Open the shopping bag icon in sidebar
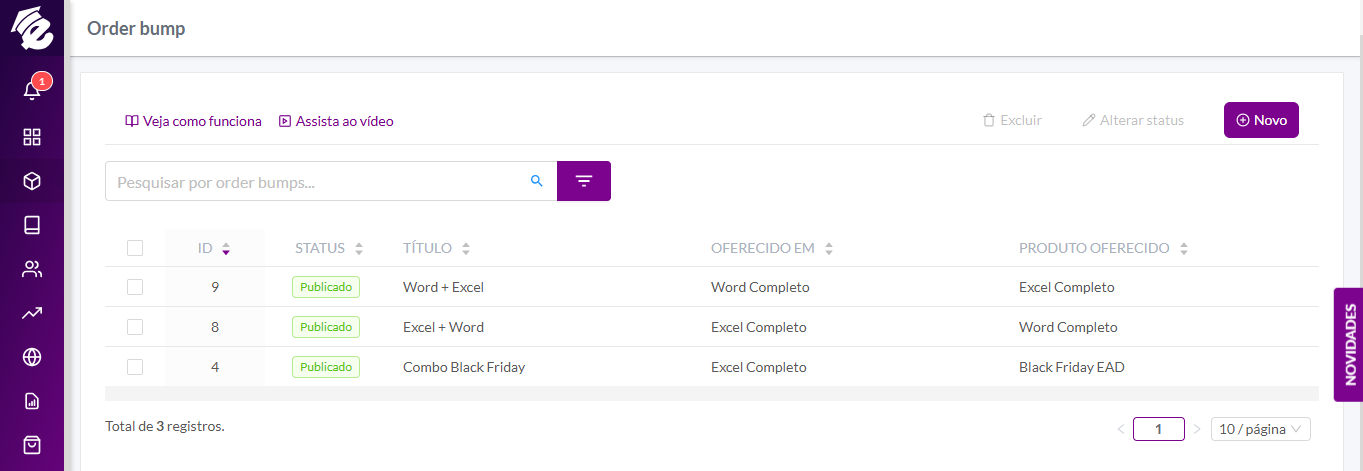 32,445
